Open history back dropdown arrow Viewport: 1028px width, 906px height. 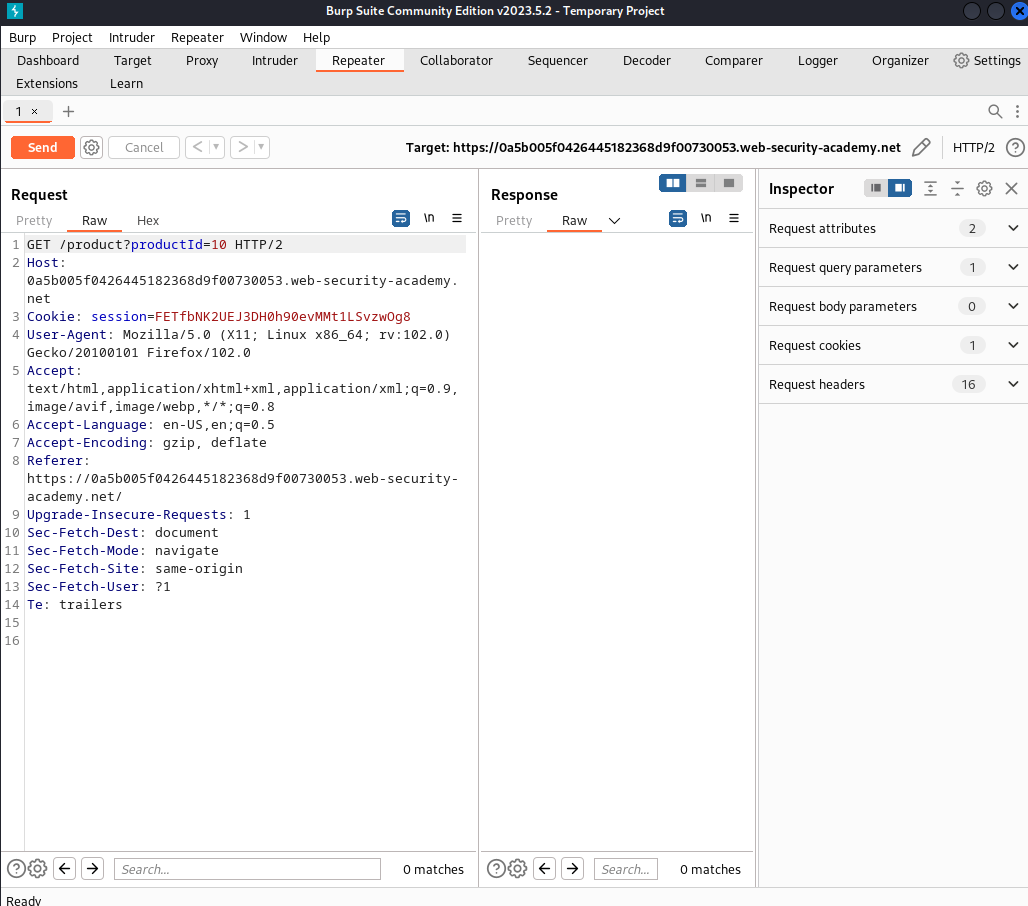pyautogui.click(x=216, y=148)
